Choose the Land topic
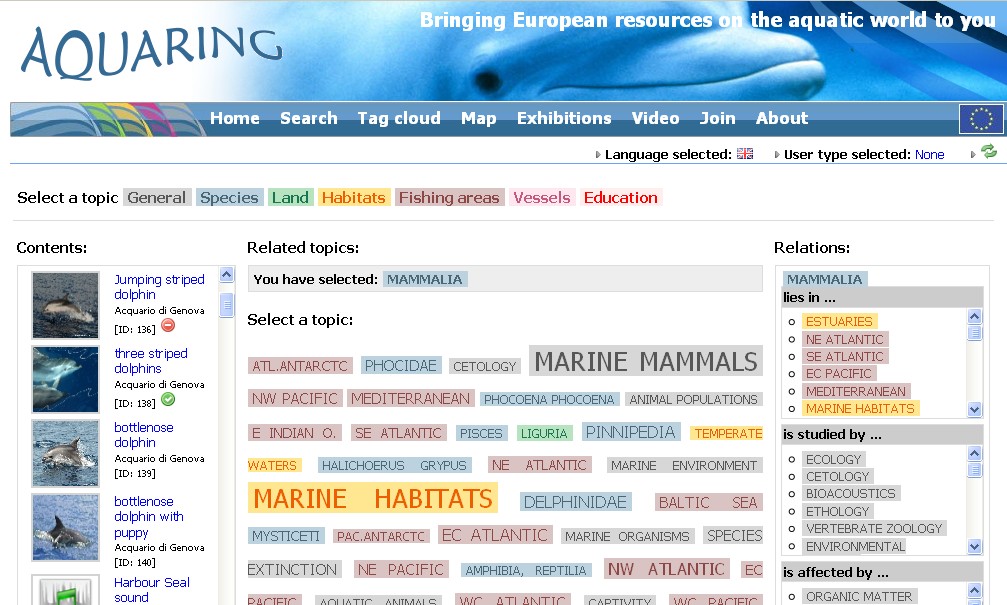1007x605 pixels. pos(290,197)
